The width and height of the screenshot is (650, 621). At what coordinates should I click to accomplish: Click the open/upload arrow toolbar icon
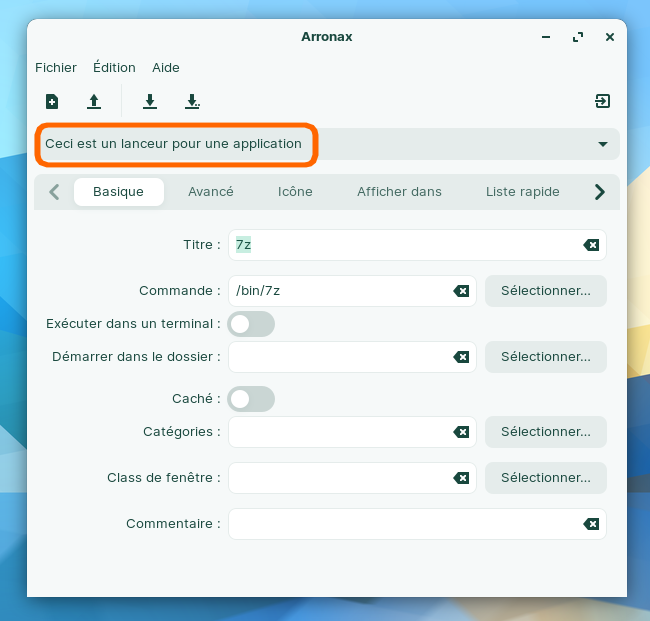94,101
